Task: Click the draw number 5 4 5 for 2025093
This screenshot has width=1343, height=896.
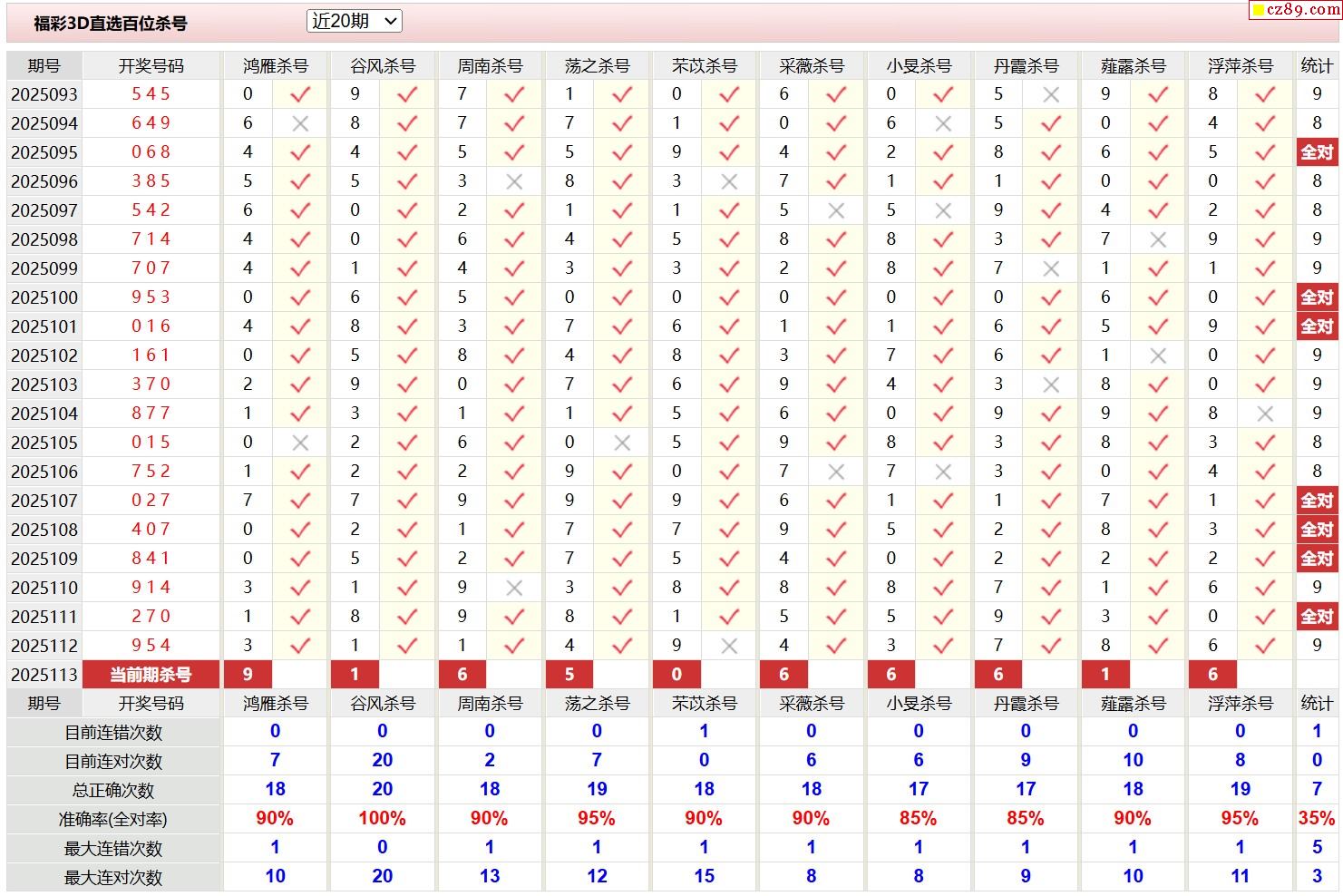Action: click(x=151, y=94)
